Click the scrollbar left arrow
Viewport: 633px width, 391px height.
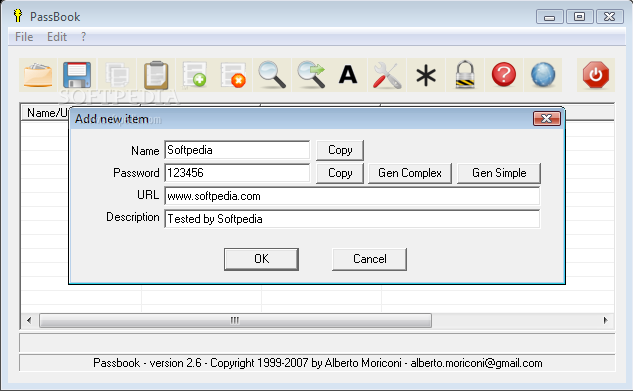29,320
